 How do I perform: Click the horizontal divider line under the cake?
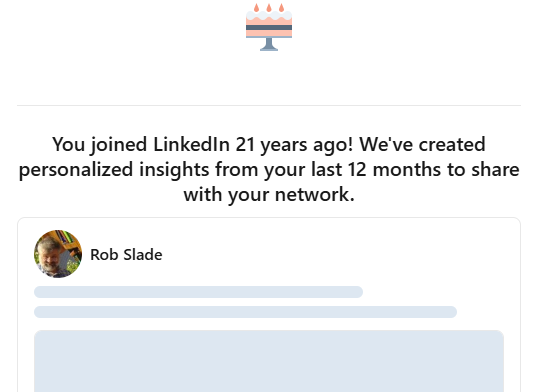269,105
